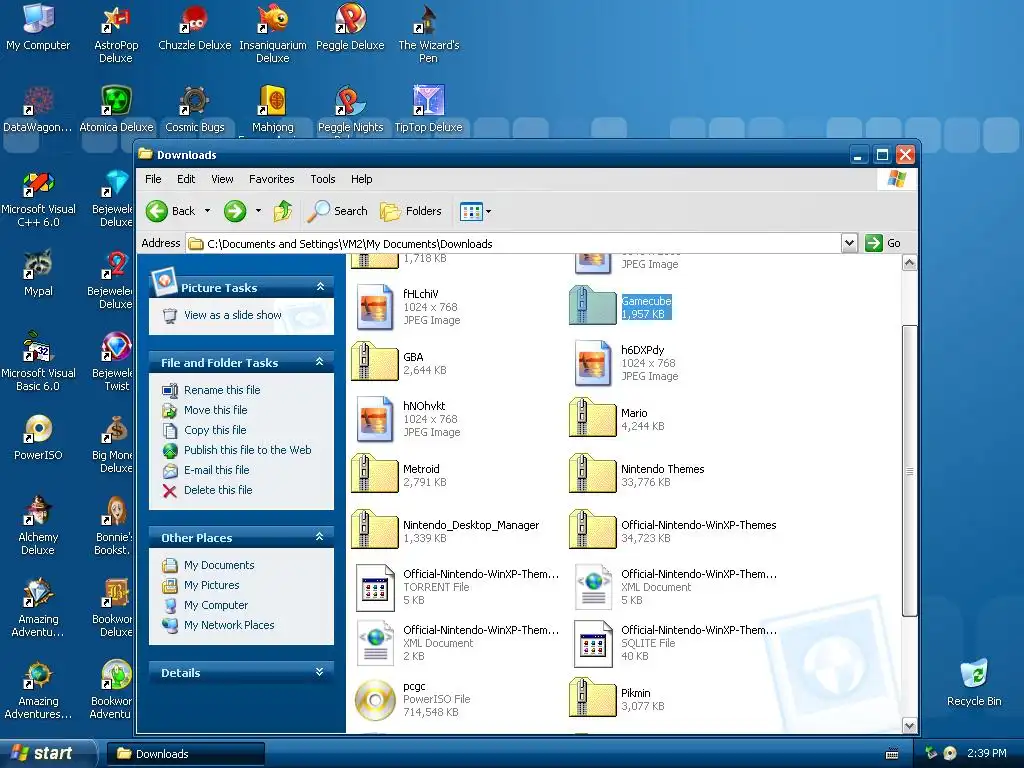Click the system tray clock
The image size is (1024, 768).
click(987, 754)
